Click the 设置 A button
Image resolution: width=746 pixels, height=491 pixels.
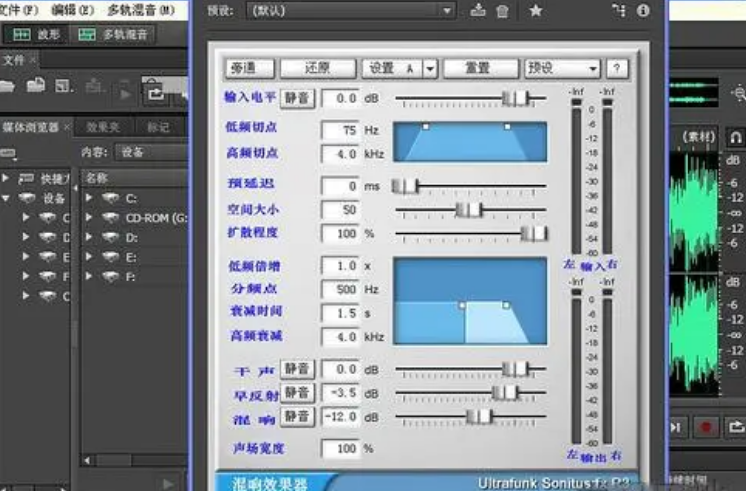click(x=392, y=69)
